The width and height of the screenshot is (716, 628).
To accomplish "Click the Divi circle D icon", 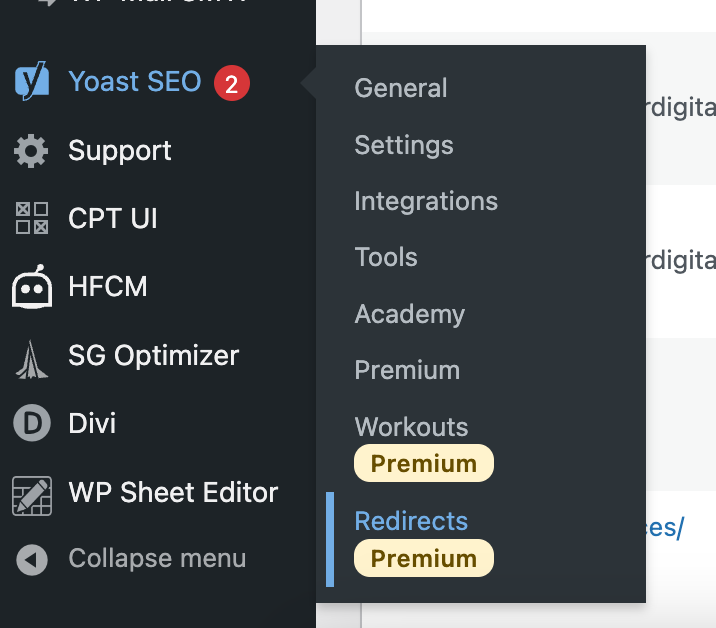I will click(32, 424).
